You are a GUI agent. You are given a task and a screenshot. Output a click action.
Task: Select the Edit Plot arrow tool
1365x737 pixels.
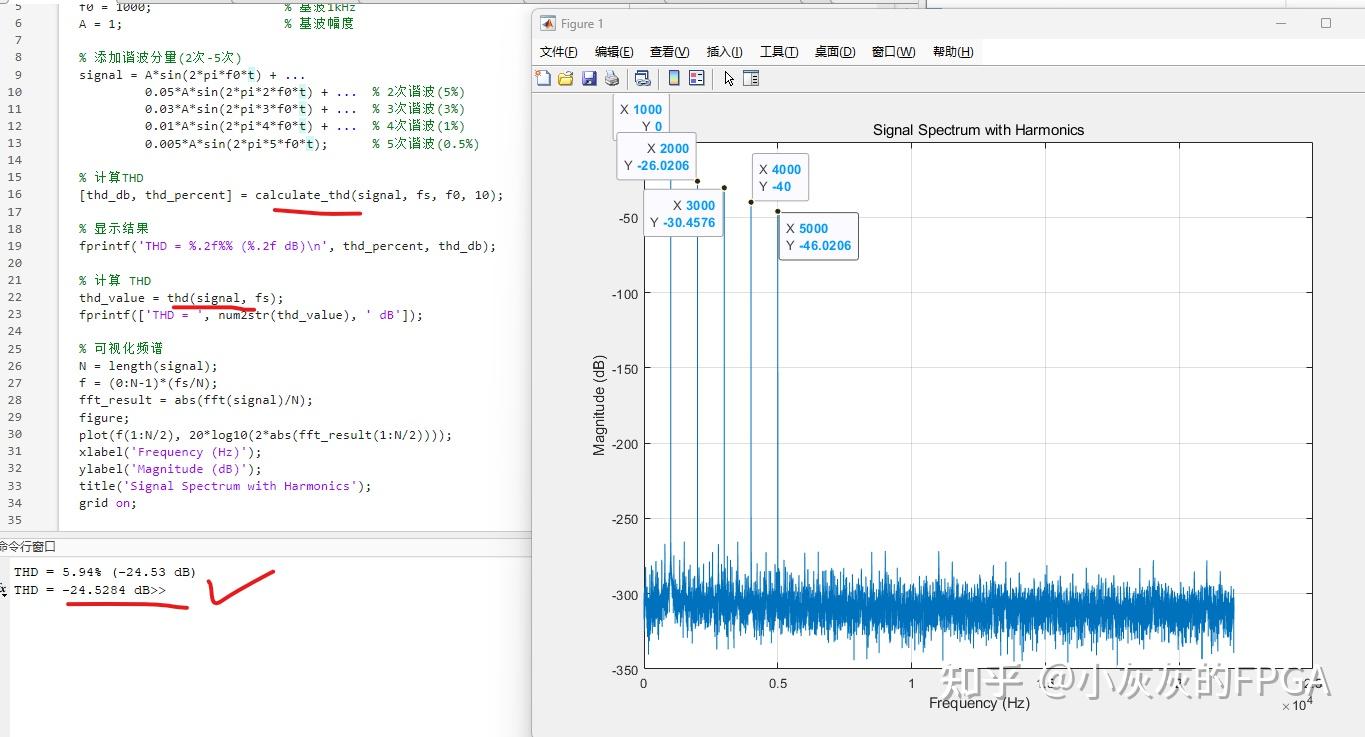[x=729, y=78]
